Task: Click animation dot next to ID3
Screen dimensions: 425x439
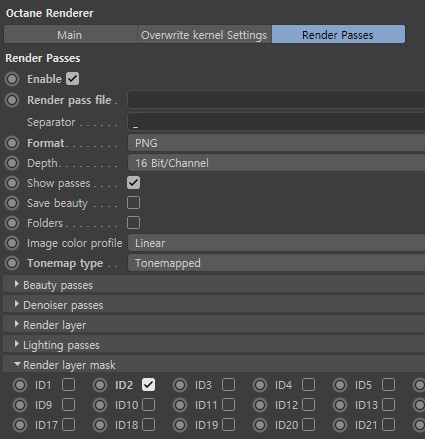Action: click(180, 385)
